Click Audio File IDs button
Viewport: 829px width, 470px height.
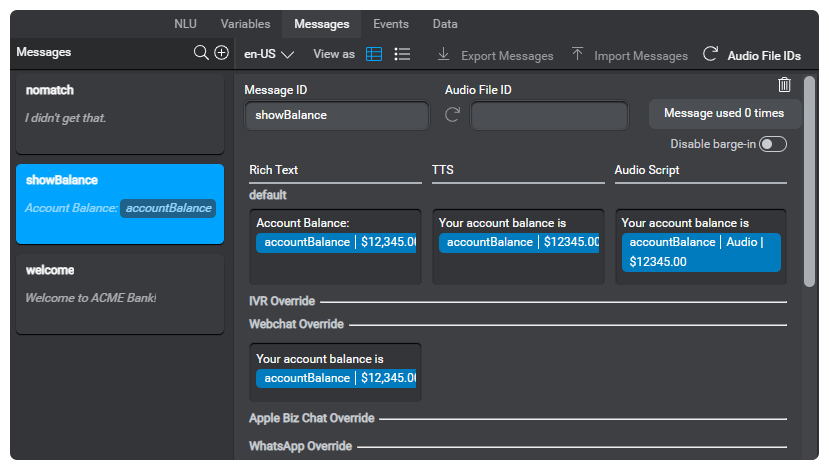tap(764, 56)
